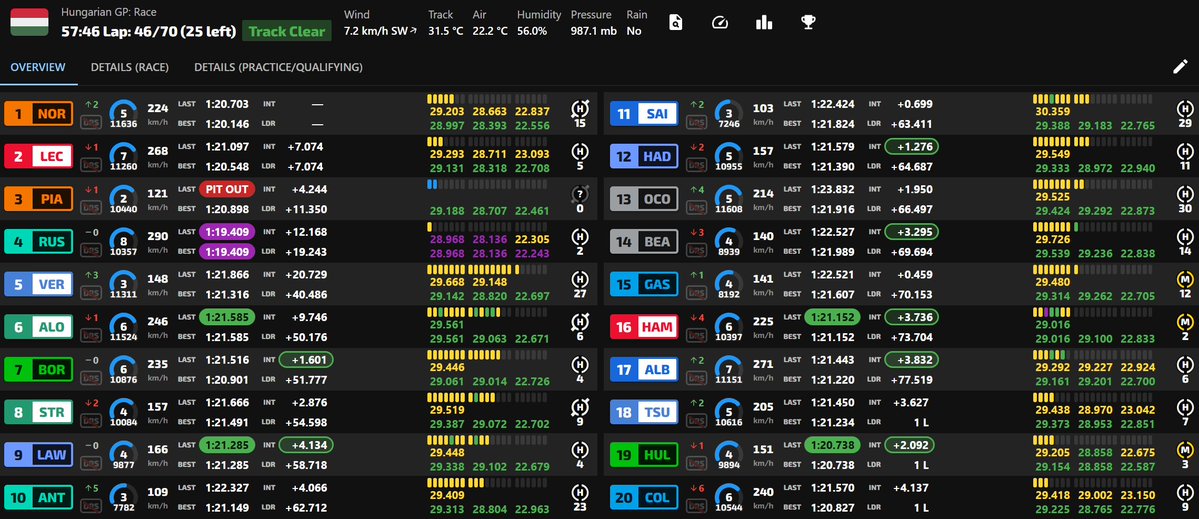The image size is (1199, 519).
Task: Click STR's hard tyre icon showing 9 laps
Action: (580, 408)
